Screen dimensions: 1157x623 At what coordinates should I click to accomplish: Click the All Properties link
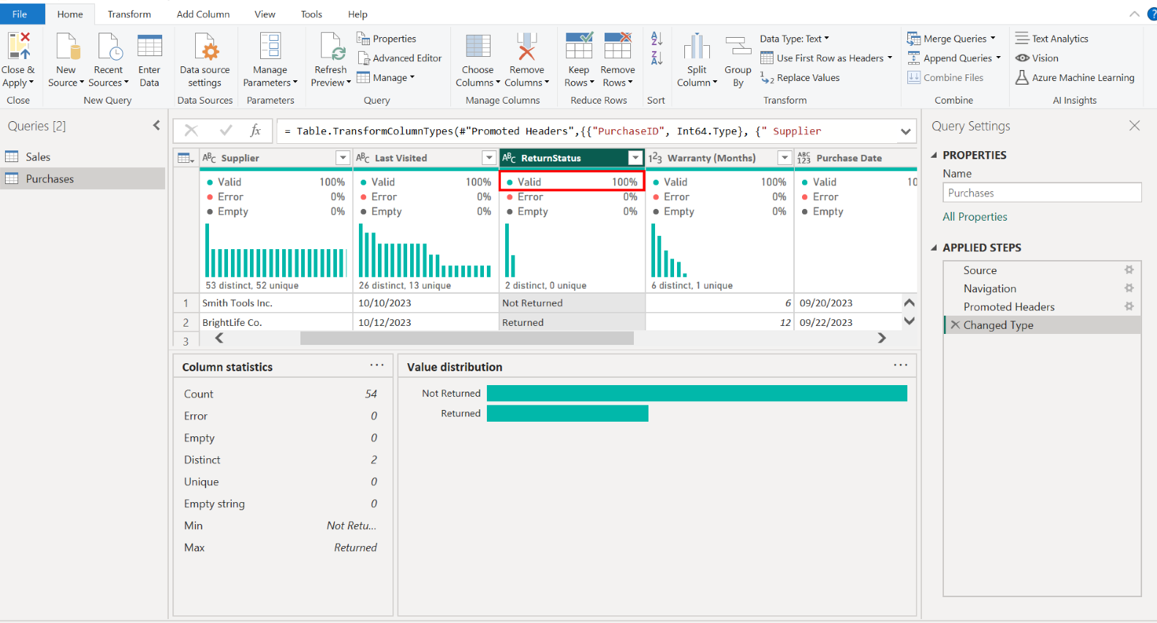point(974,217)
